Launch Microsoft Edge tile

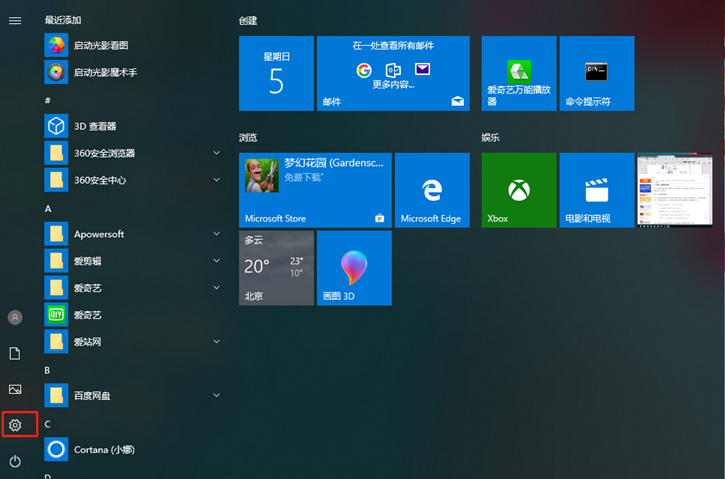432,190
